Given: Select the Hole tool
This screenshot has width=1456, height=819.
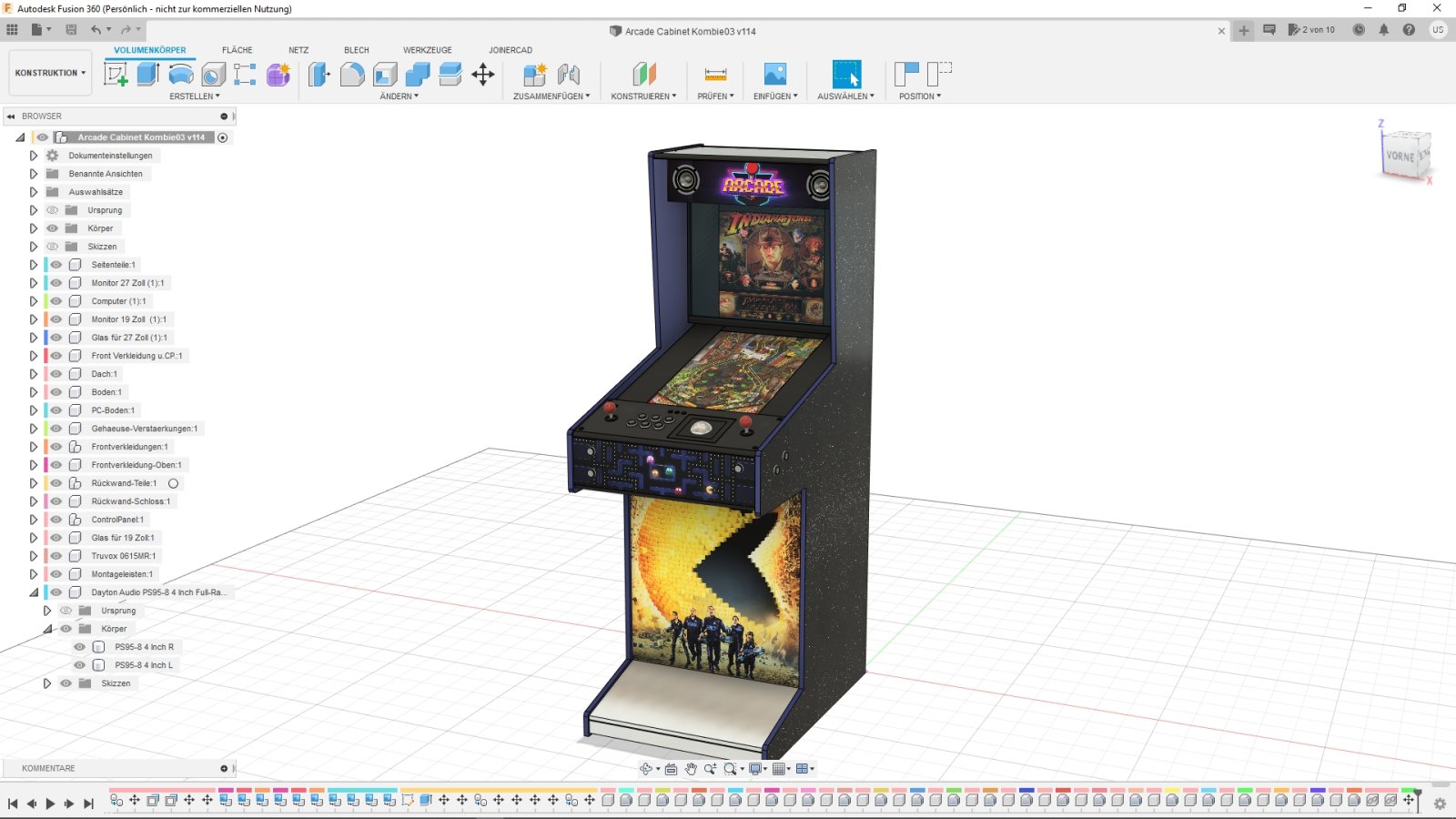Looking at the screenshot, I should (x=213, y=75).
